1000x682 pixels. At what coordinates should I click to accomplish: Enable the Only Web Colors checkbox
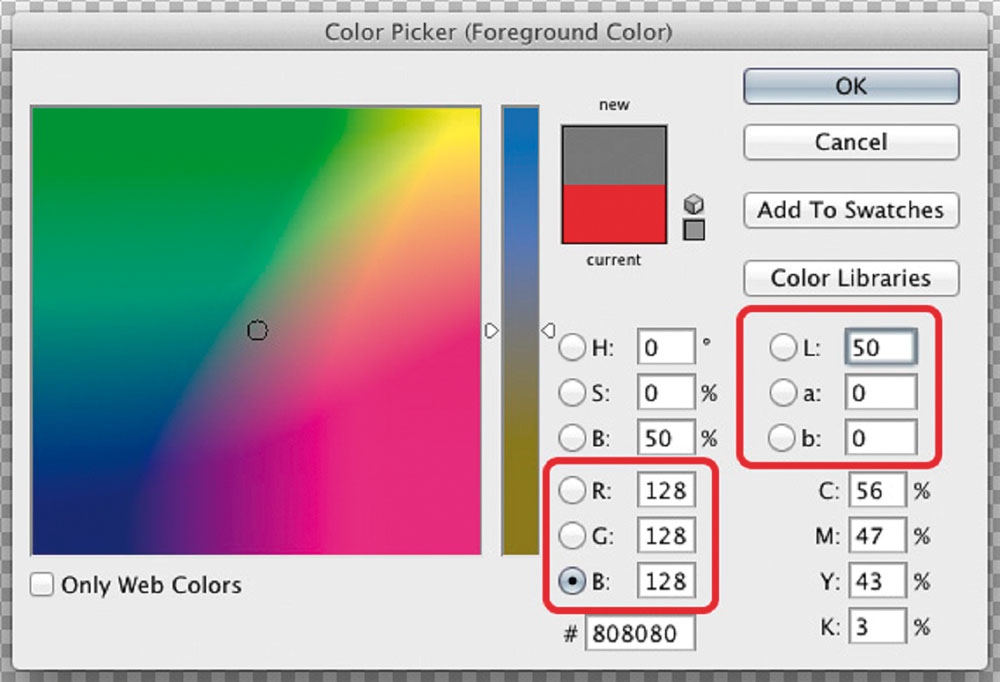pyautogui.click(x=42, y=585)
